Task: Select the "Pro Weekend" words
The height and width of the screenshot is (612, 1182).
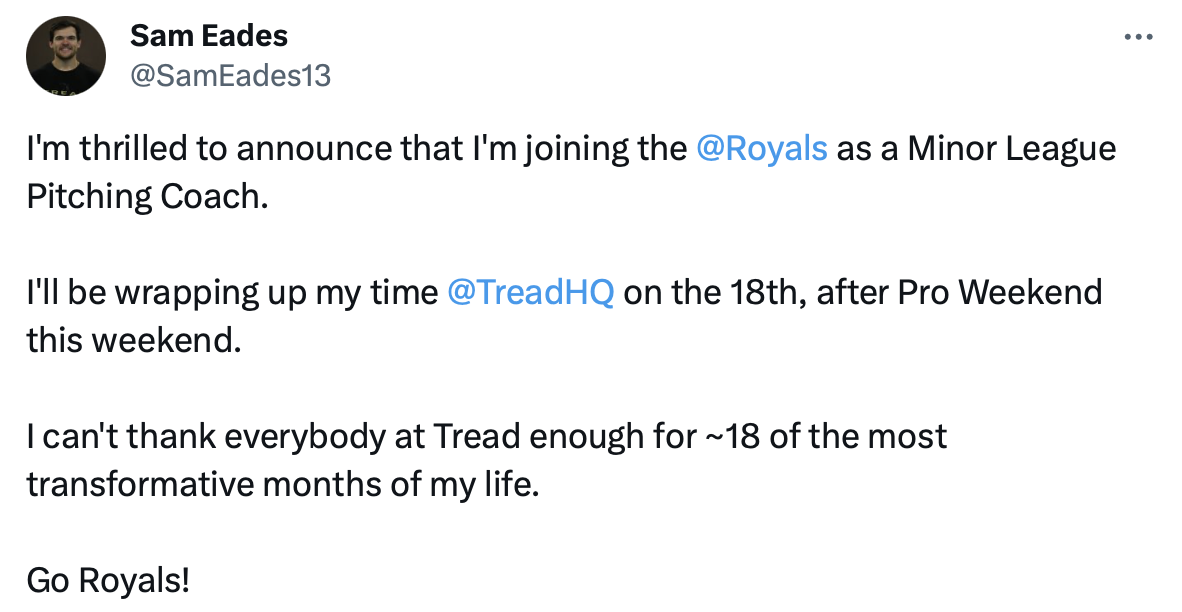Action: tap(1000, 293)
